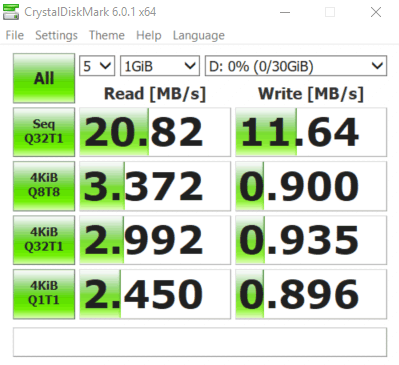Image resolution: width=399 pixels, height=365 pixels.
Task: Click the sequential read result 20.82
Action: (155, 132)
